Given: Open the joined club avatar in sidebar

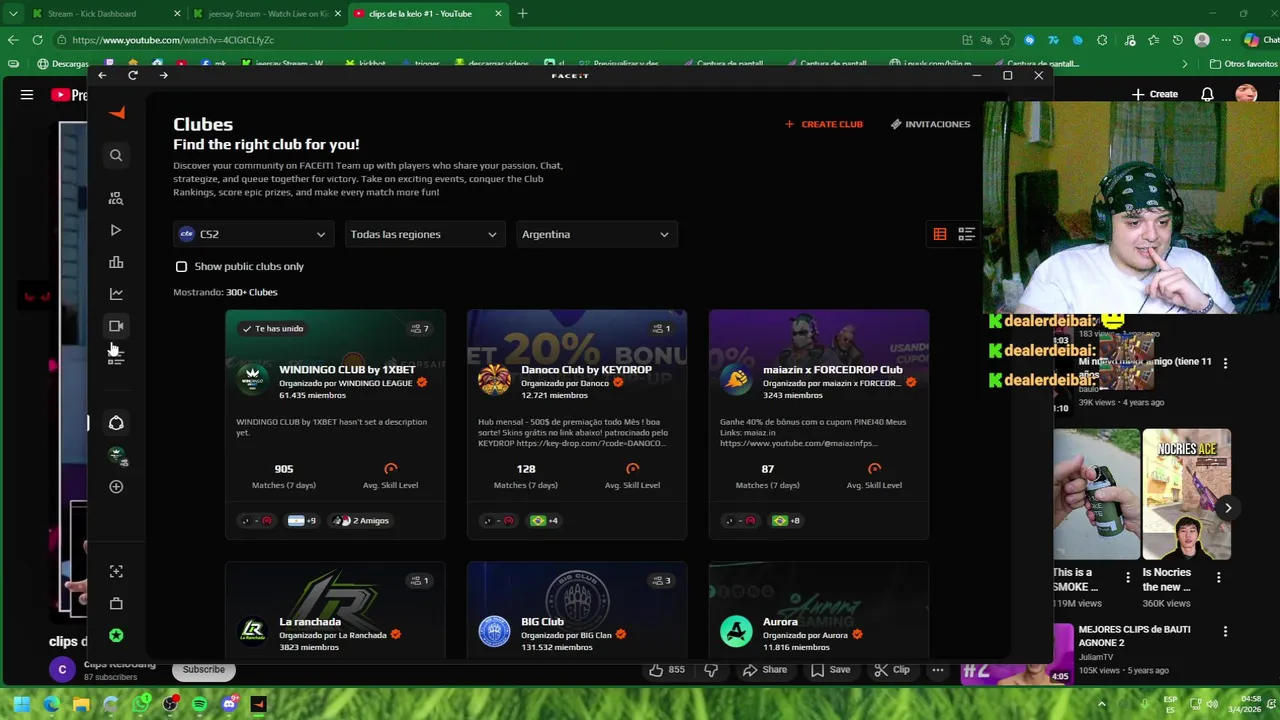Looking at the screenshot, I should pyautogui.click(x=116, y=456).
